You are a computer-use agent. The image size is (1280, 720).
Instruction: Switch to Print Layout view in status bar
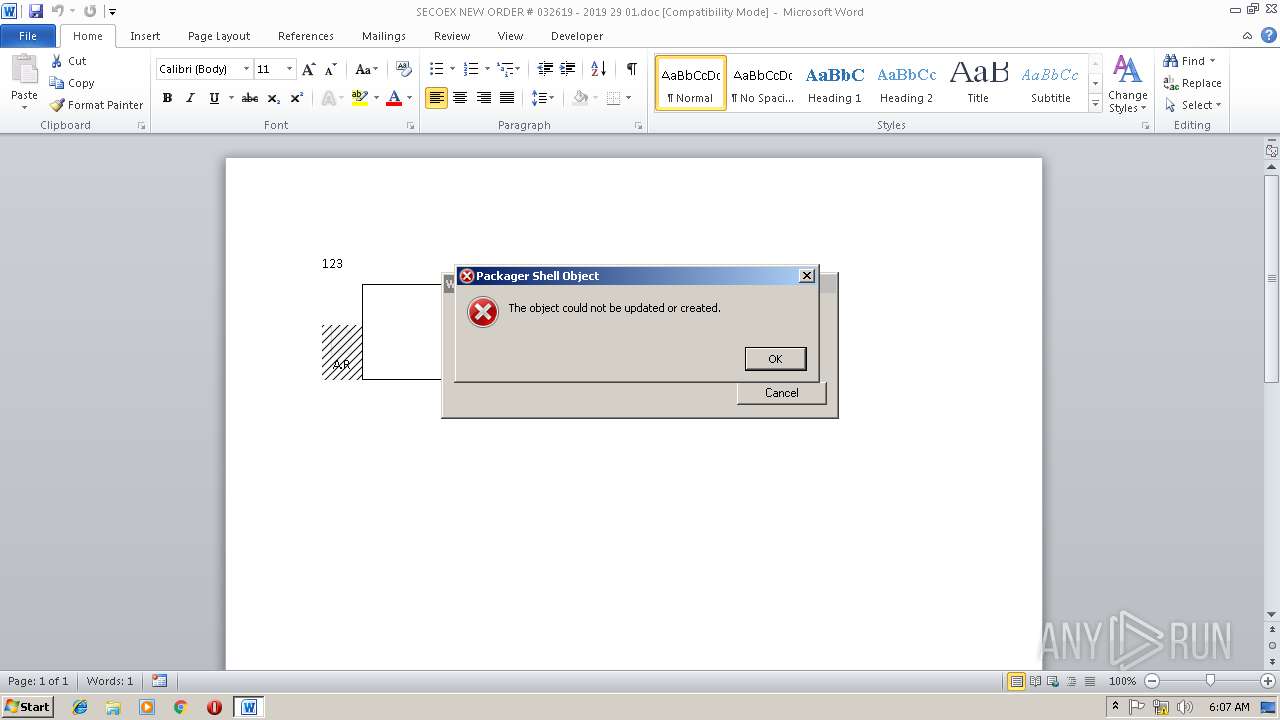(1016, 681)
